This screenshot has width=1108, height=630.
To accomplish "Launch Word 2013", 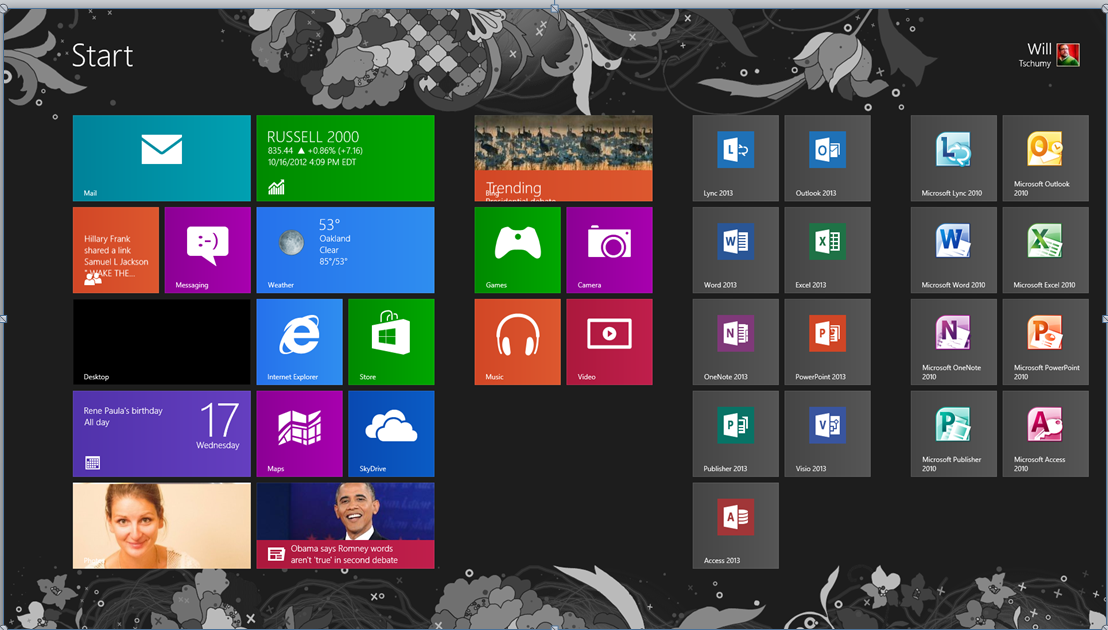I will (x=735, y=249).
